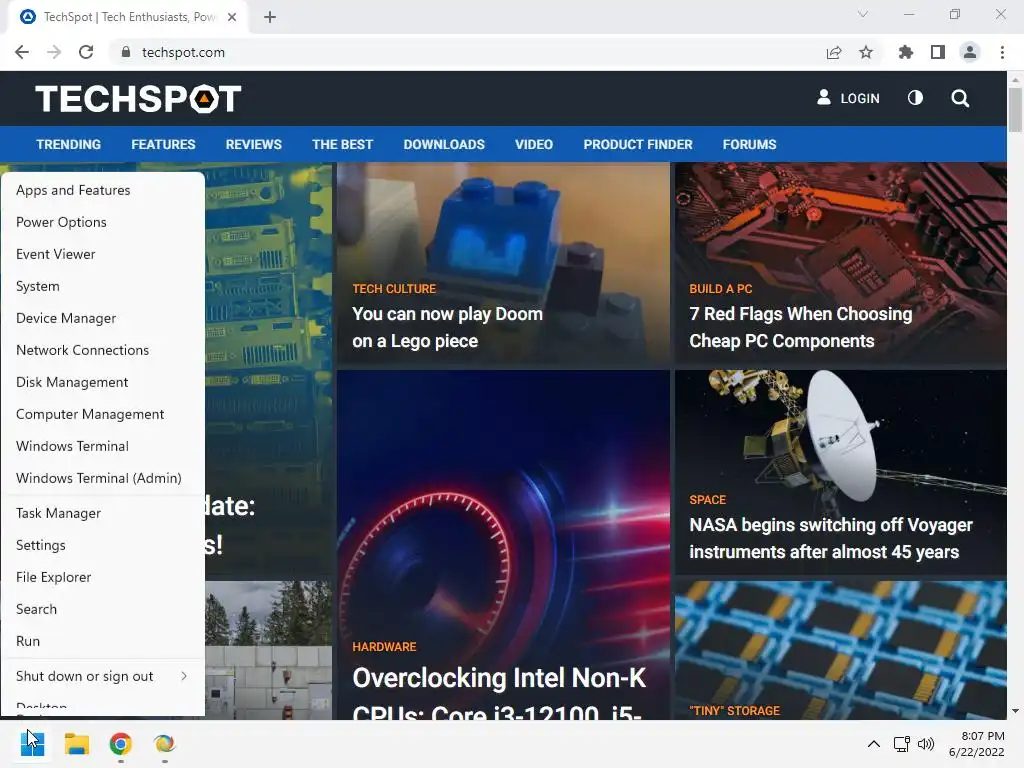
Task: Click the HARDWARE category label
Action: point(384,647)
